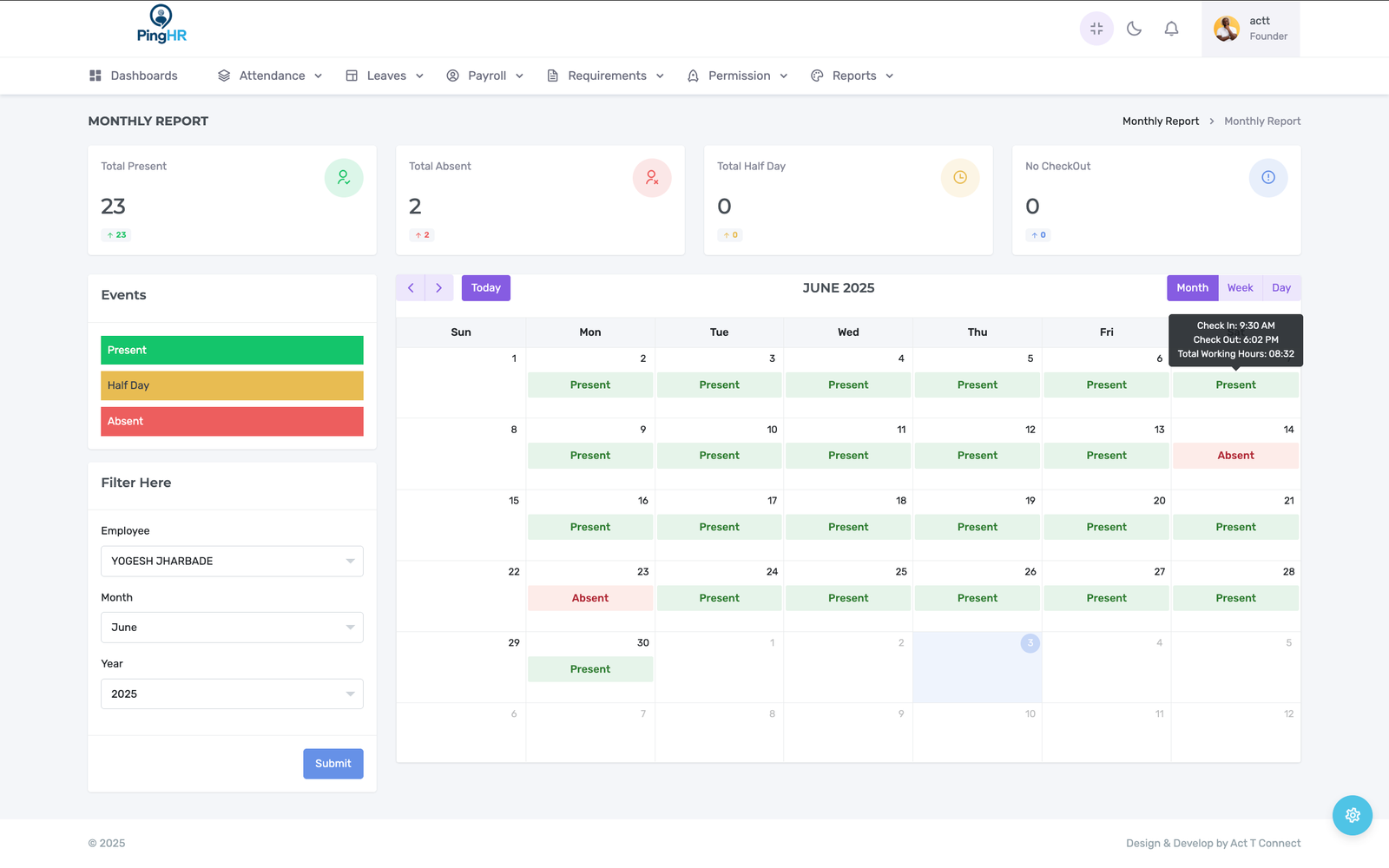Click the red Absent event legend bar
Viewport: 1389px width, 868px height.
(232, 422)
